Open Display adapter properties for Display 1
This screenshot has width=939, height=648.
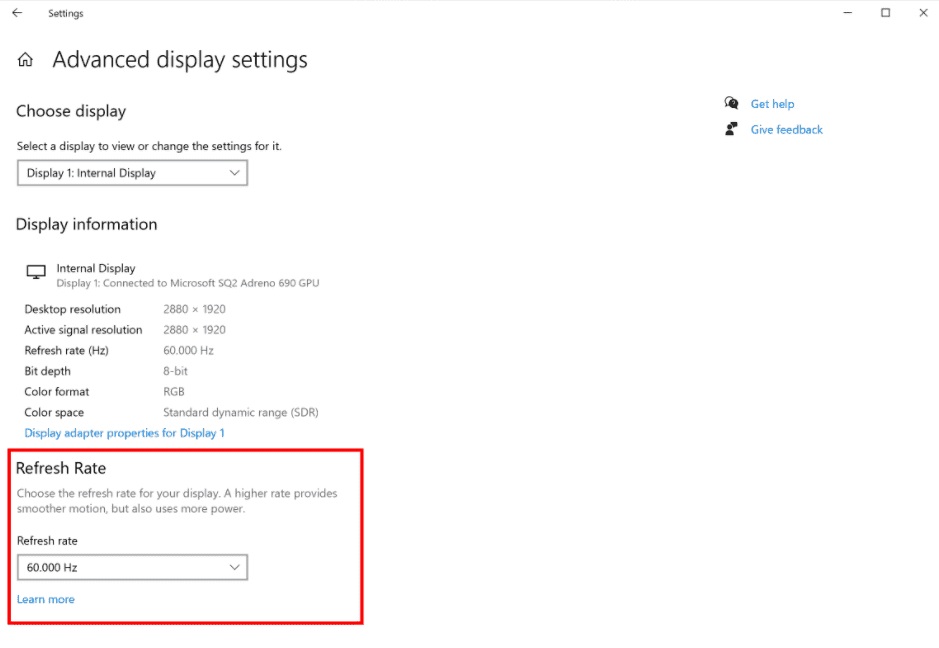(125, 433)
